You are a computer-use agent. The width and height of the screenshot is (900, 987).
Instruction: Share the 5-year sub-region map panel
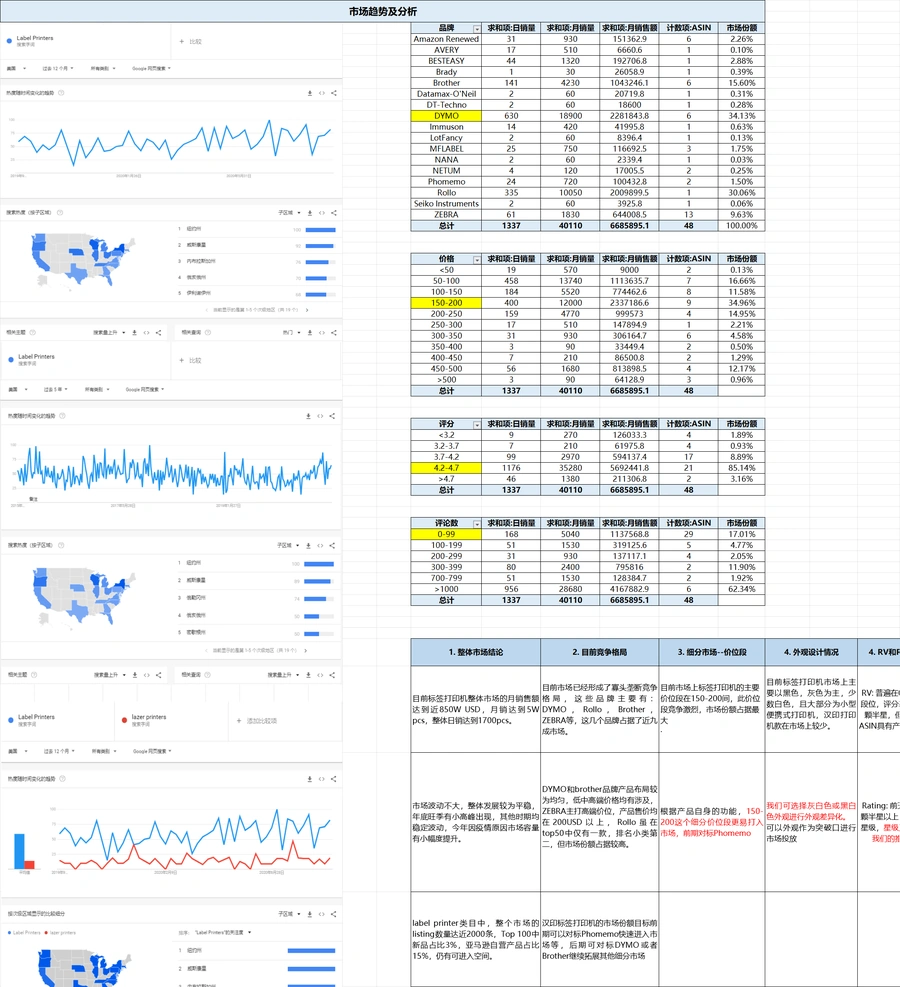tap(332, 546)
